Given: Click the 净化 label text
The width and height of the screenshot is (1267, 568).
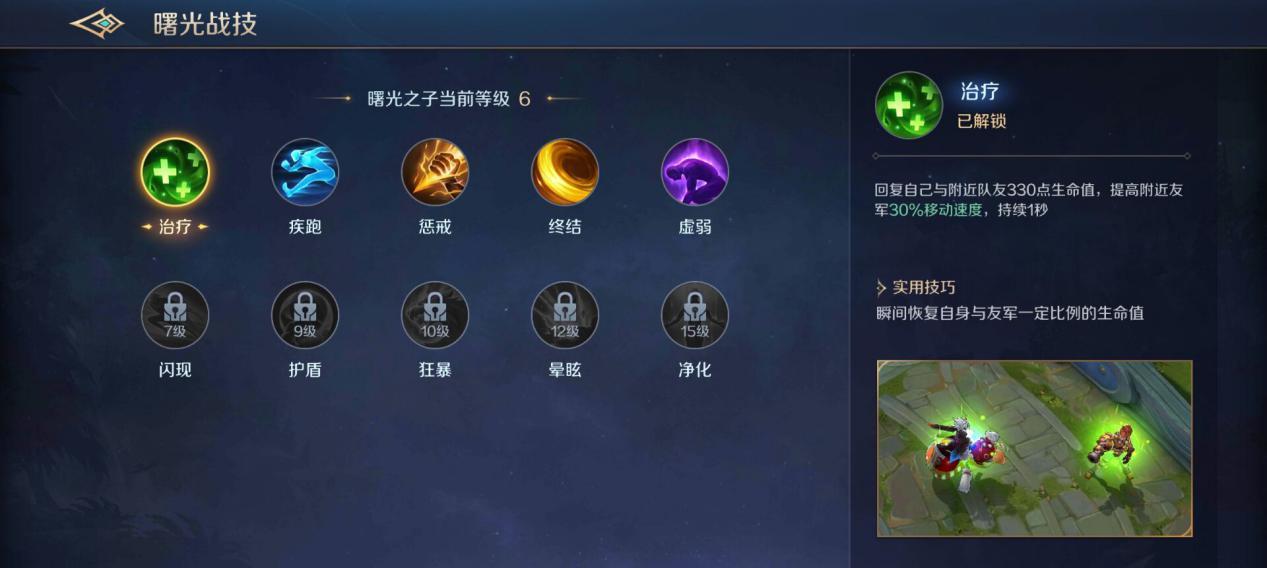Looking at the screenshot, I should click(695, 370).
